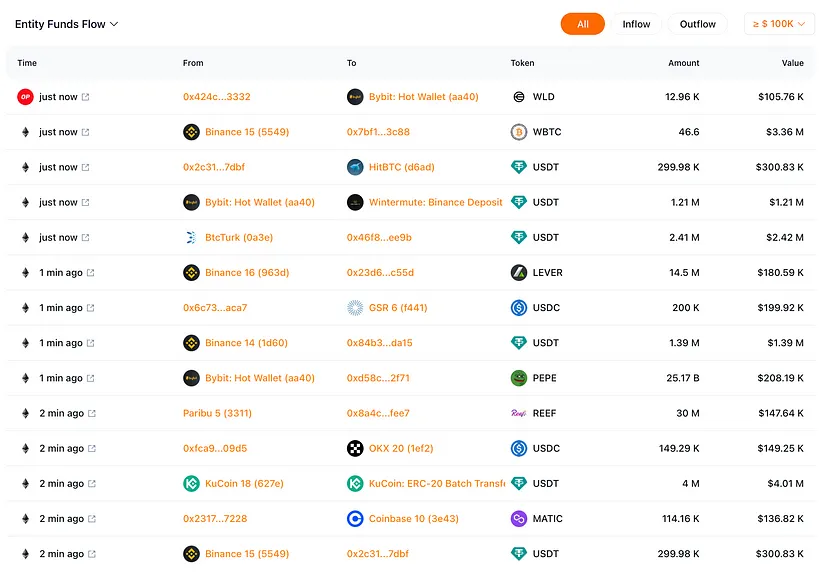Click the BtcTurk exchange logo icon
The image size is (828, 574).
(x=191, y=238)
